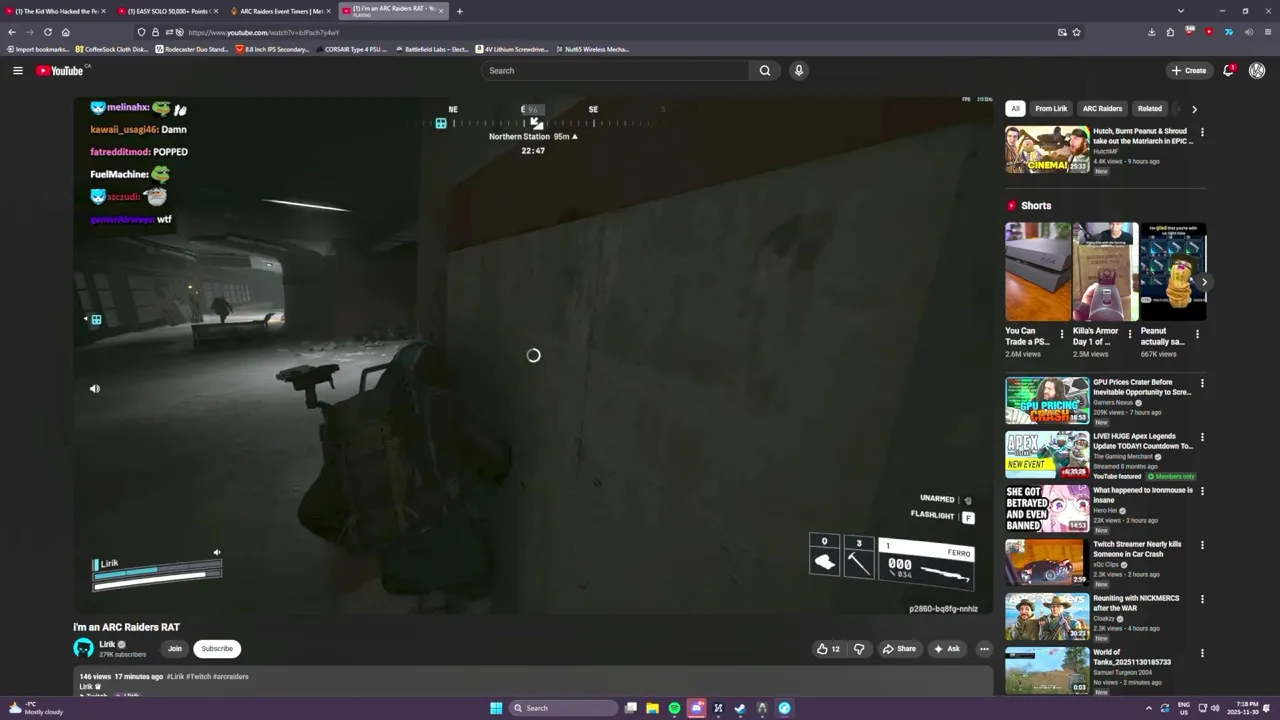Open browser downloads panel
The image size is (1280, 720).
(1152, 32)
